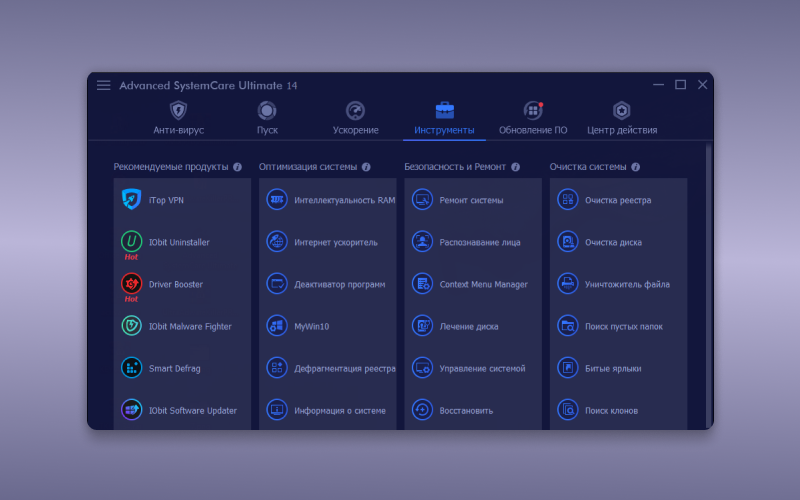The height and width of the screenshot is (500, 800).
Task: Open the IObit Uninstaller label
Action: pos(179,242)
